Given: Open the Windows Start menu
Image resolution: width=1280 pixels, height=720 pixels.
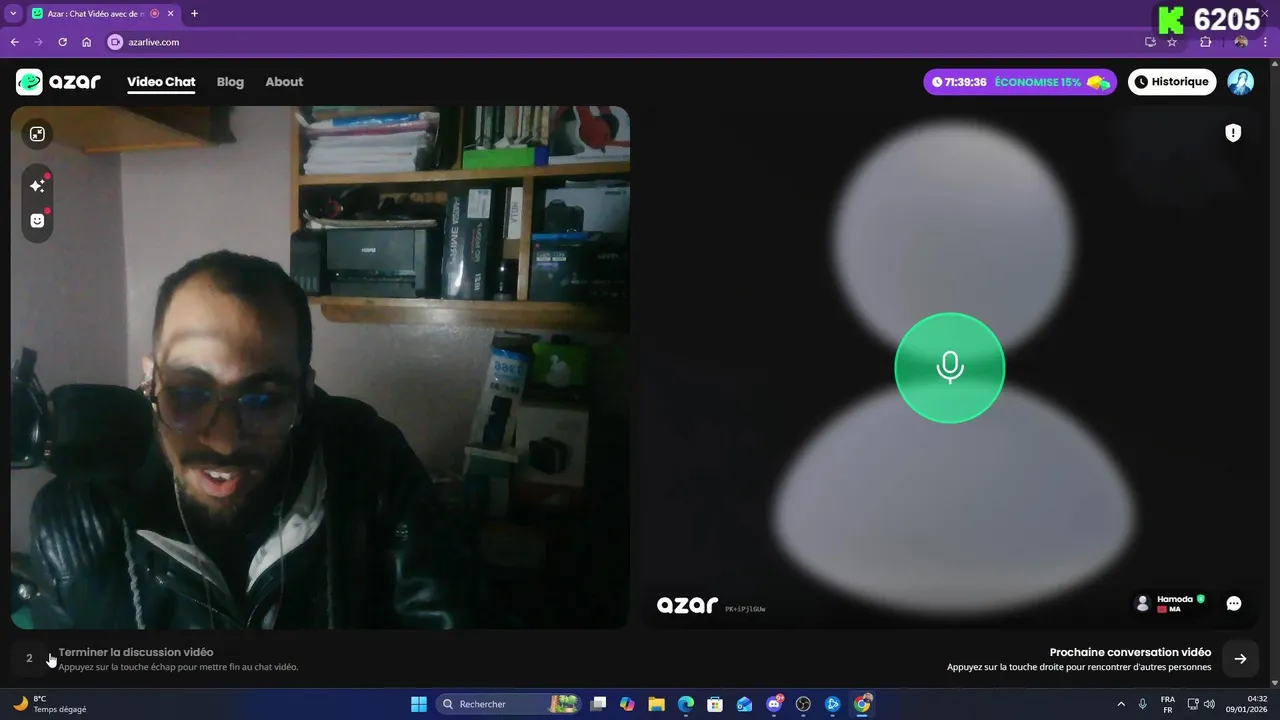Looking at the screenshot, I should tap(419, 704).
